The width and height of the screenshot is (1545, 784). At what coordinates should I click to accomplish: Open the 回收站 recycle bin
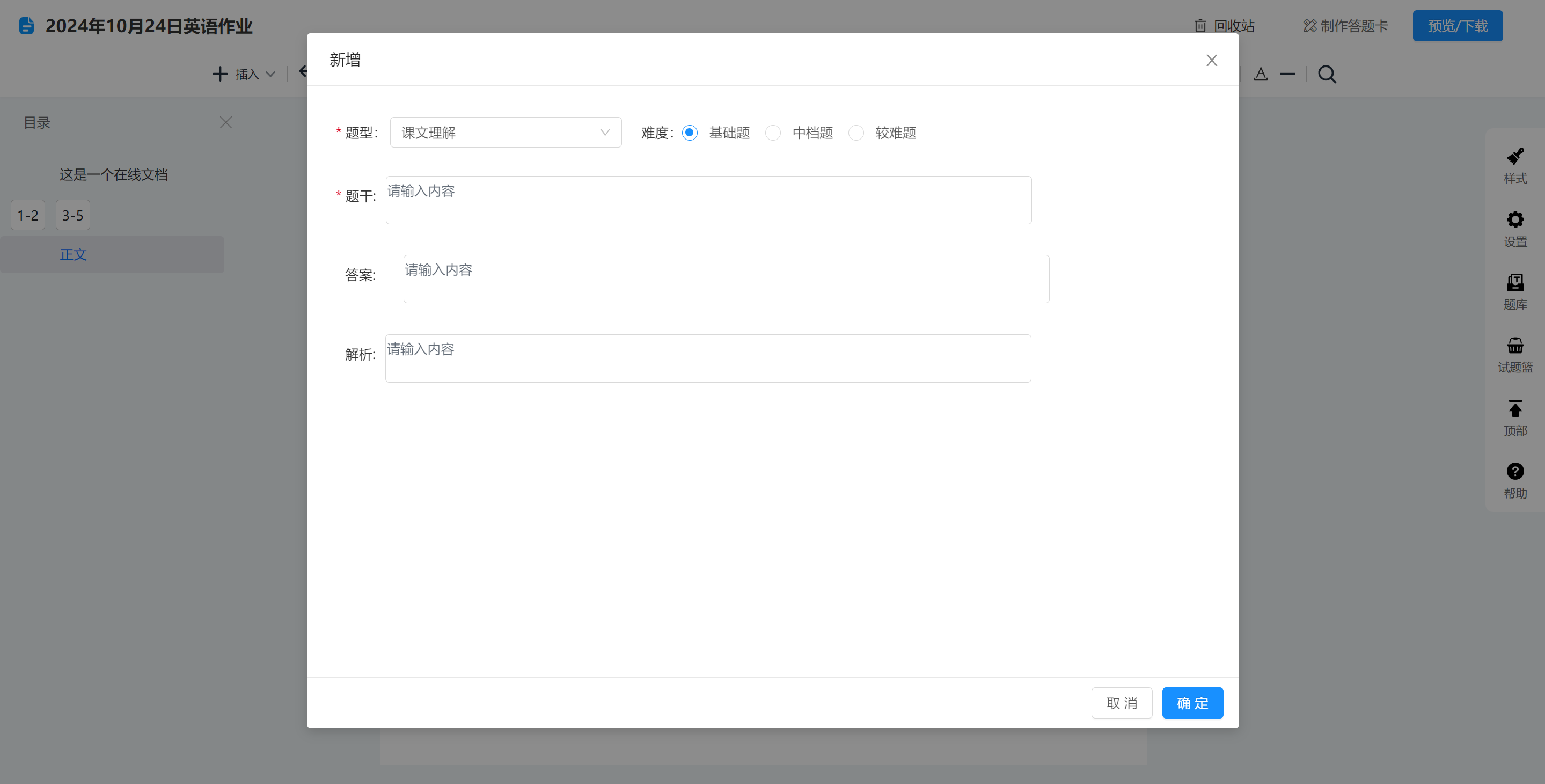coord(1224,26)
